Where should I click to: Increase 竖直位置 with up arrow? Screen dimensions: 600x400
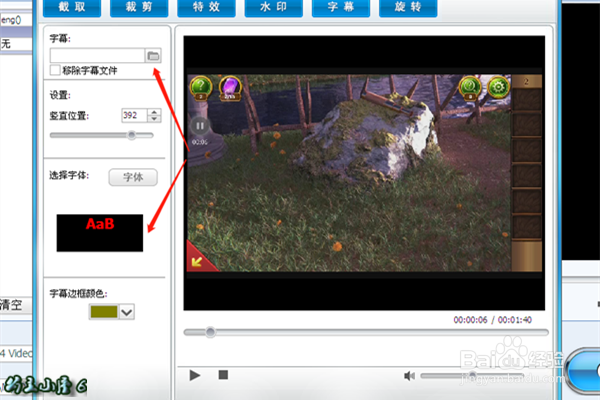(154, 112)
